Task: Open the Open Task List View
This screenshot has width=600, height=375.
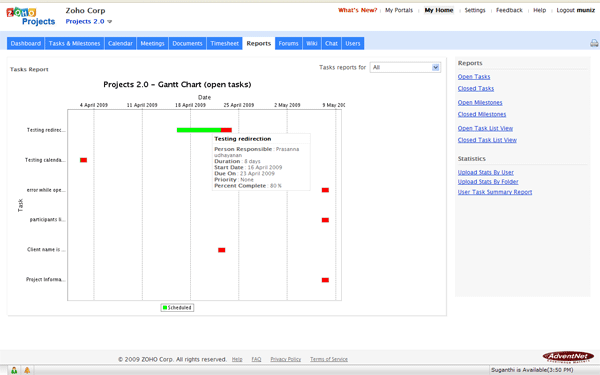Action: coord(485,128)
